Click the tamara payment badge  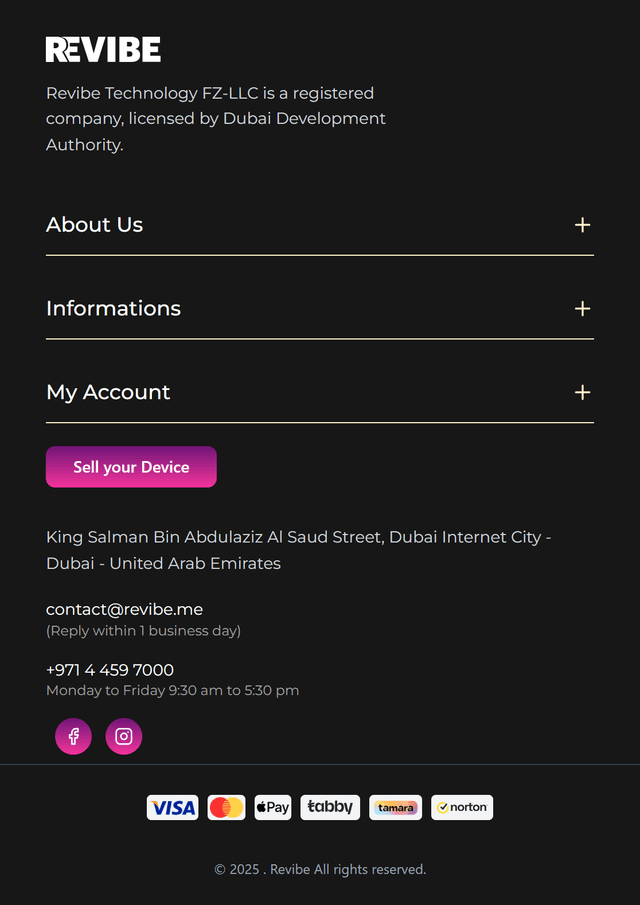396,808
